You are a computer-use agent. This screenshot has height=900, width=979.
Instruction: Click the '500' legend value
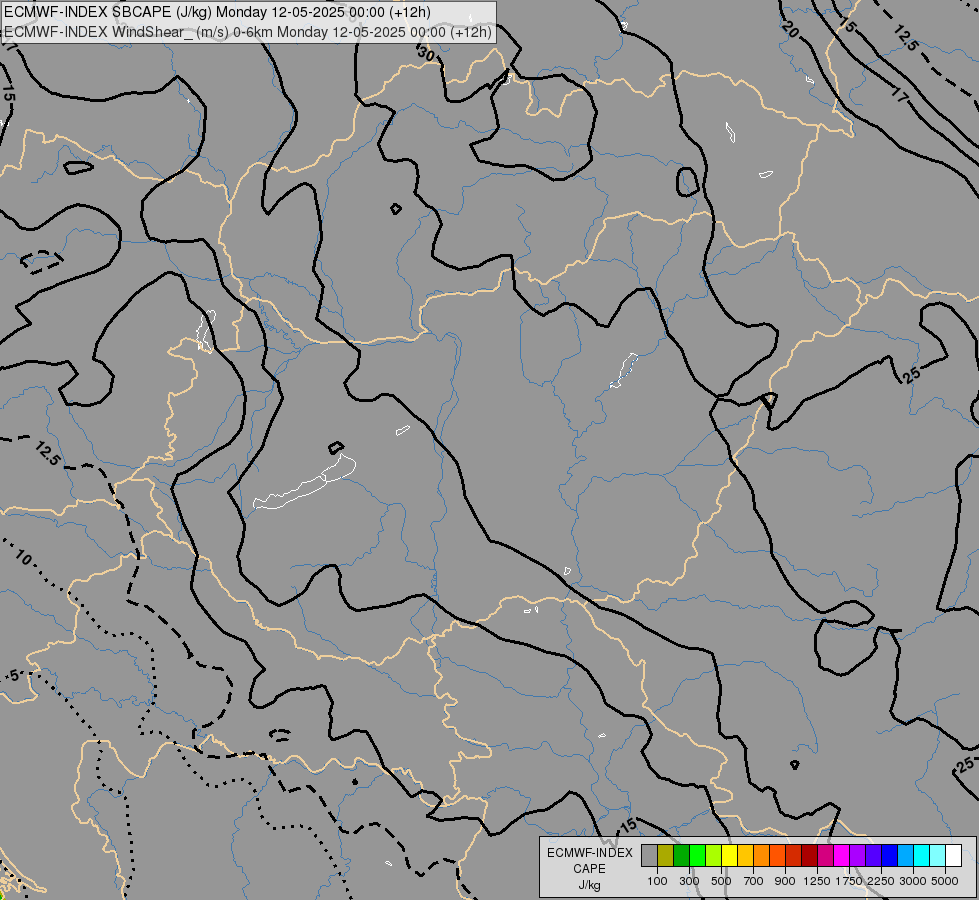pyautogui.click(x=721, y=881)
